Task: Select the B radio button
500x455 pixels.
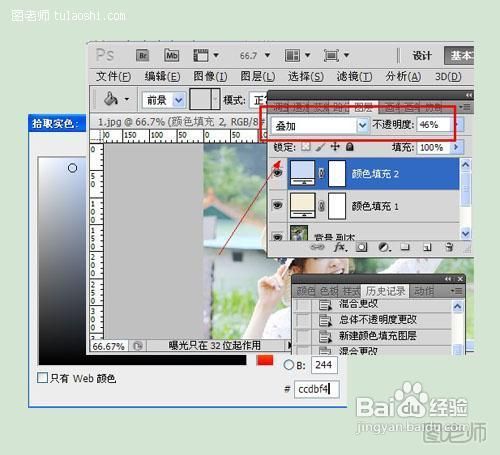Action: pos(289,365)
